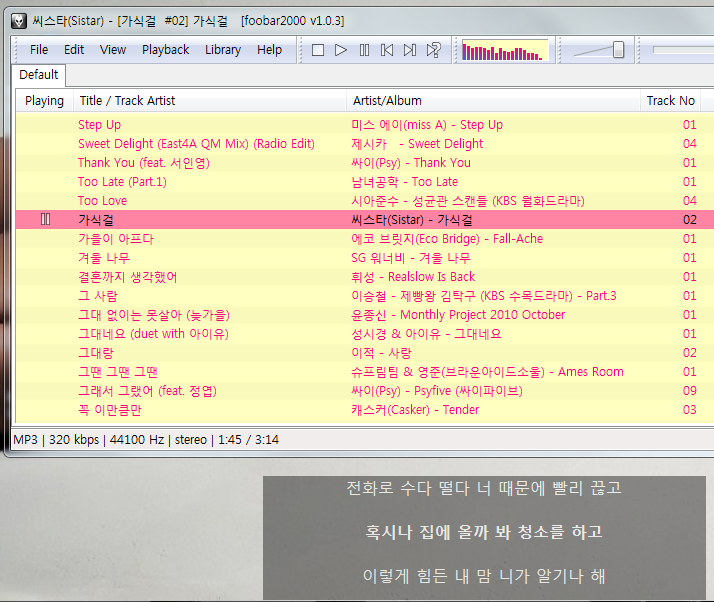The width and height of the screenshot is (714, 602).
Task: Click 휘성 - Realslow Is Back album cell
Action: coord(413,277)
